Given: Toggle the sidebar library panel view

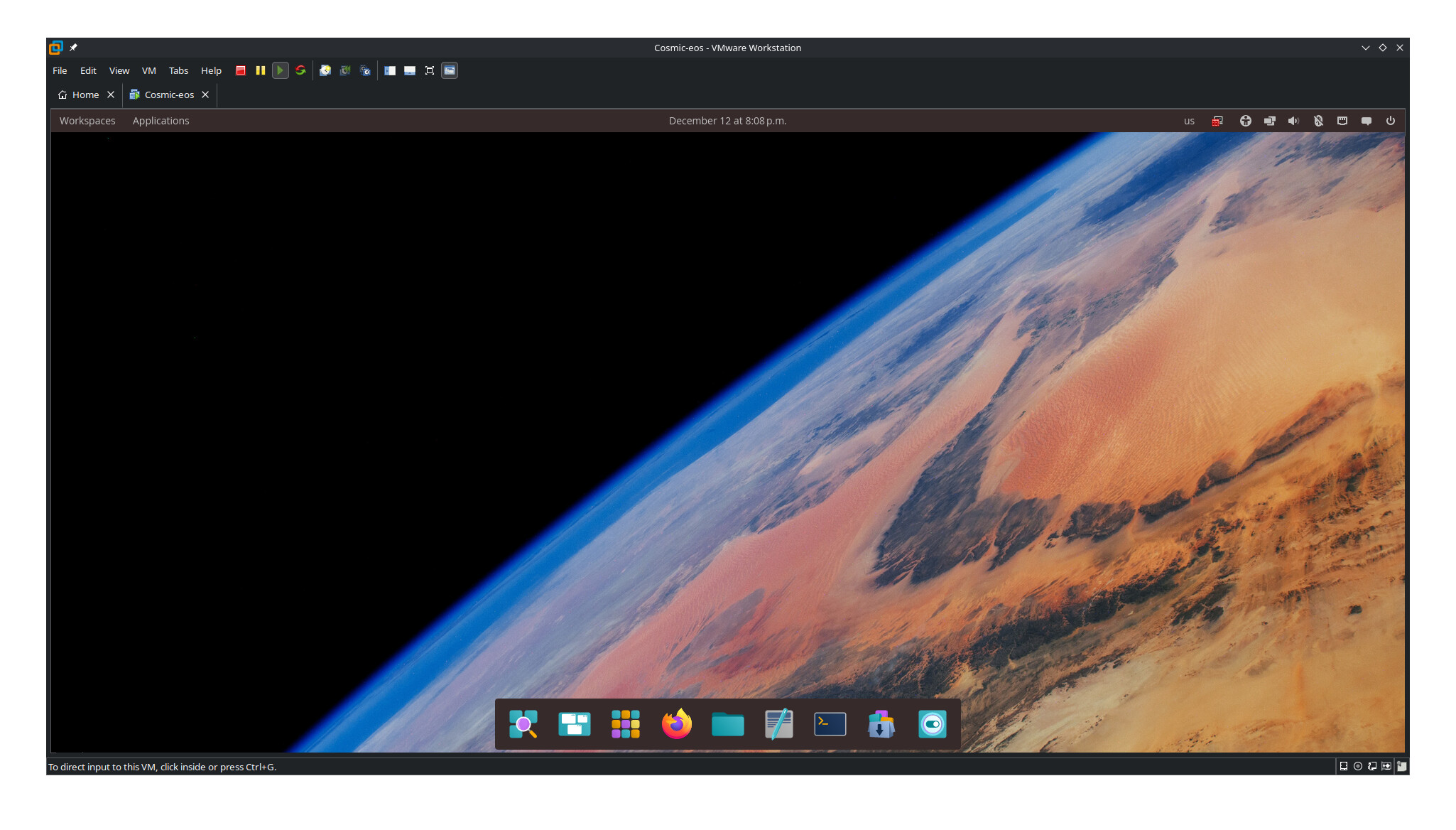Looking at the screenshot, I should tap(390, 70).
